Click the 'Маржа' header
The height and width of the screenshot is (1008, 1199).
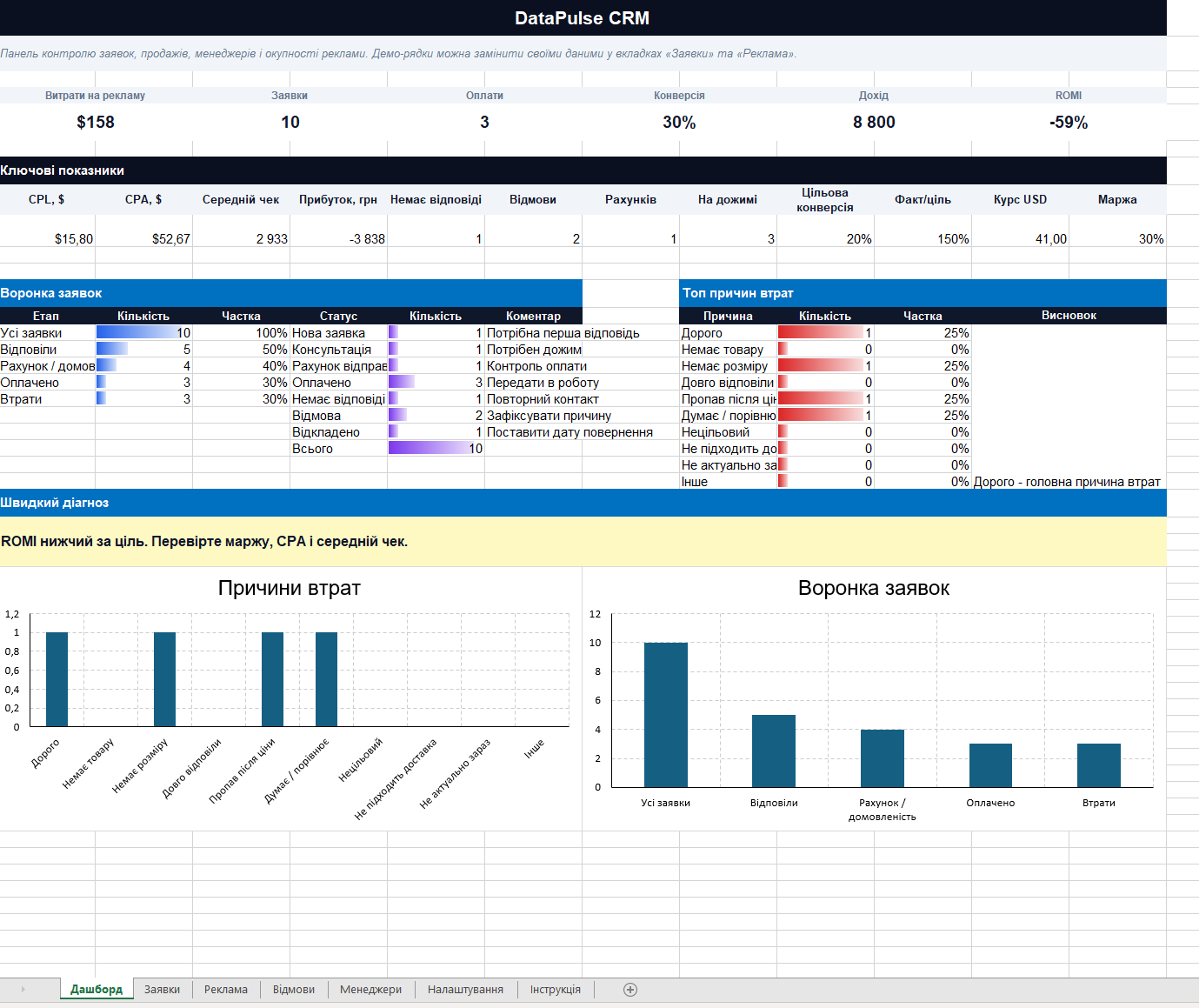(1117, 199)
